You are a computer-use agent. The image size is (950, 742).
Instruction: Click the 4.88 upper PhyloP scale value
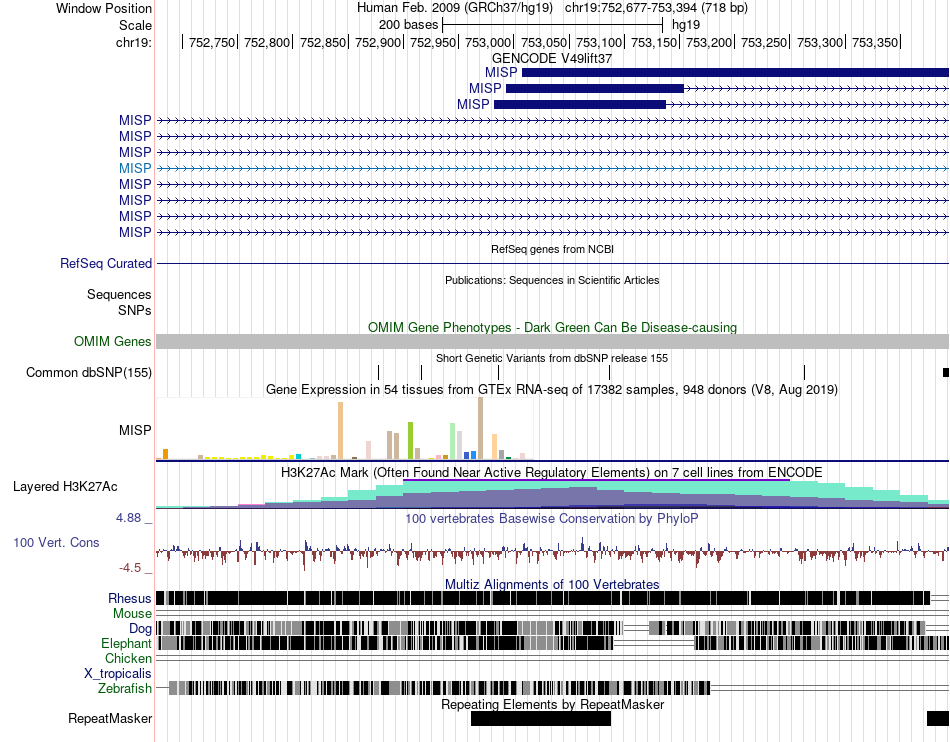(128, 518)
